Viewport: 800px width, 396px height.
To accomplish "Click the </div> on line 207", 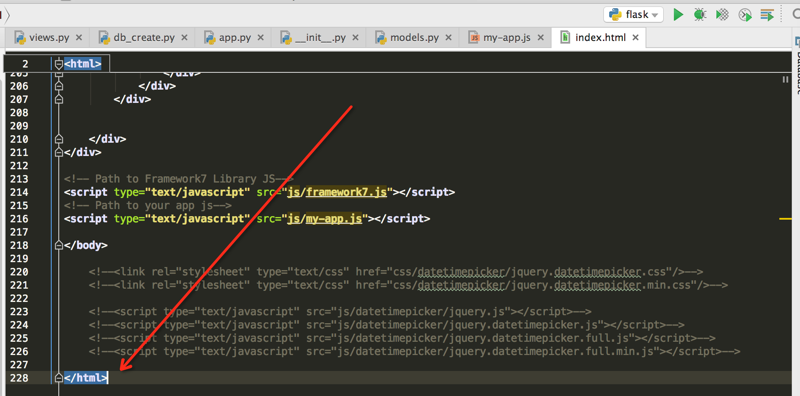I will pos(132,99).
